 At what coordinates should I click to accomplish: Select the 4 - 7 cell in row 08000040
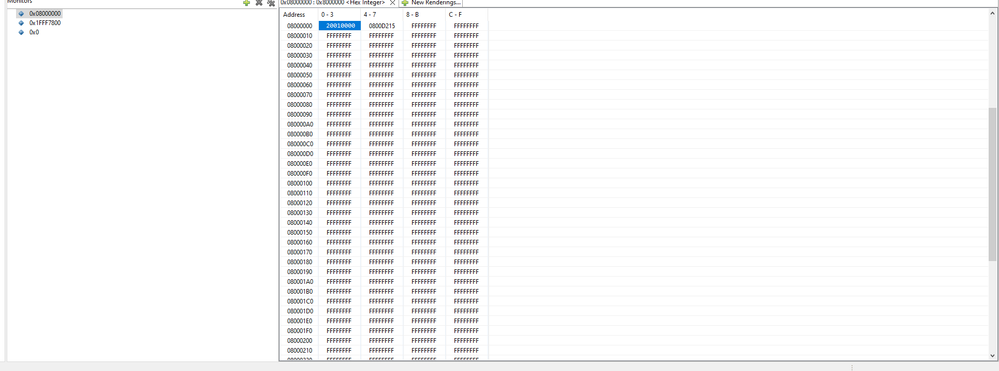coord(382,65)
